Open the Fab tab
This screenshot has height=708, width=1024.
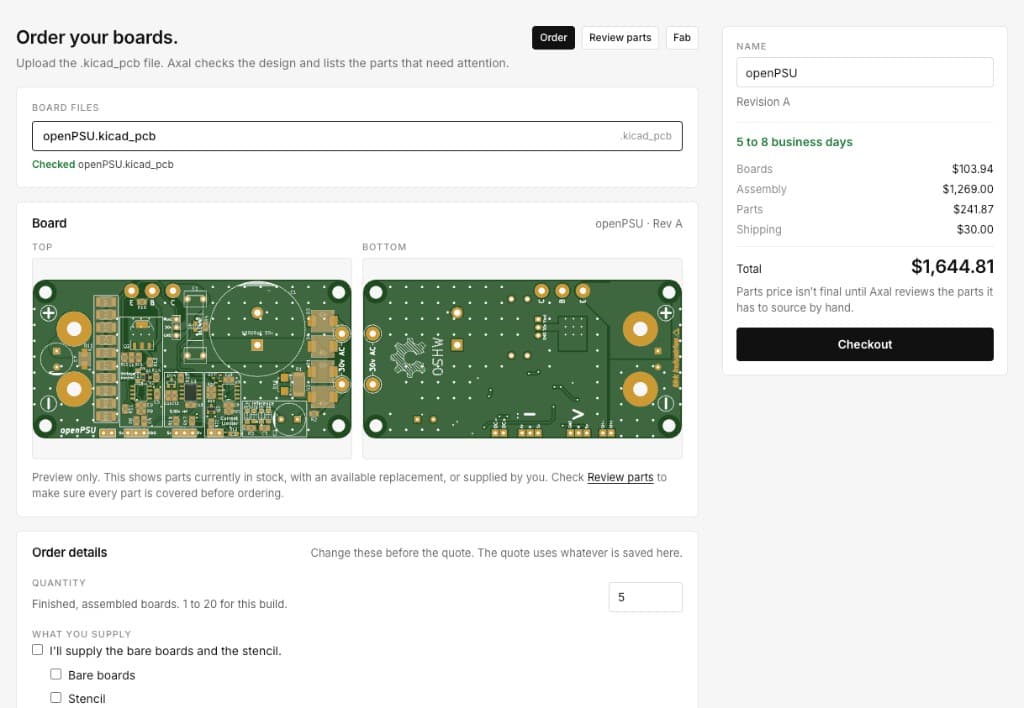pyautogui.click(x=682, y=38)
